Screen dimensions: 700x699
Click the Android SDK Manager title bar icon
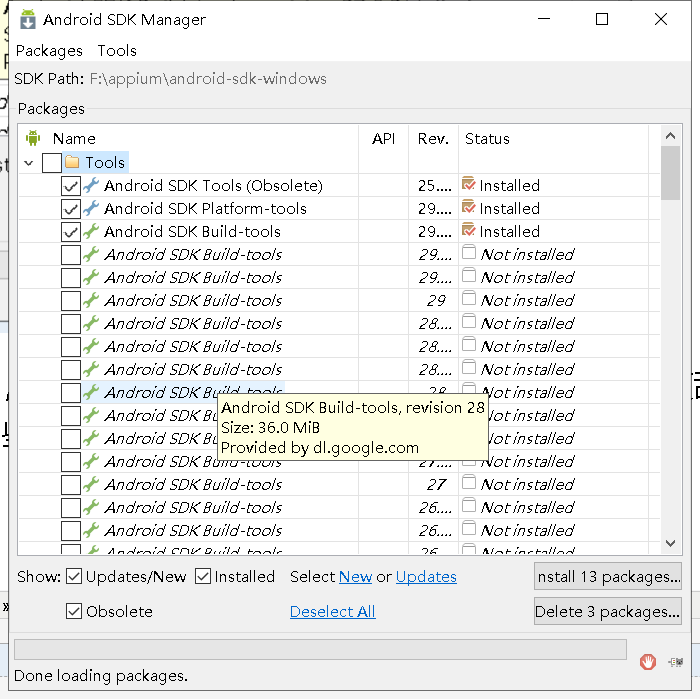(x=28, y=19)
